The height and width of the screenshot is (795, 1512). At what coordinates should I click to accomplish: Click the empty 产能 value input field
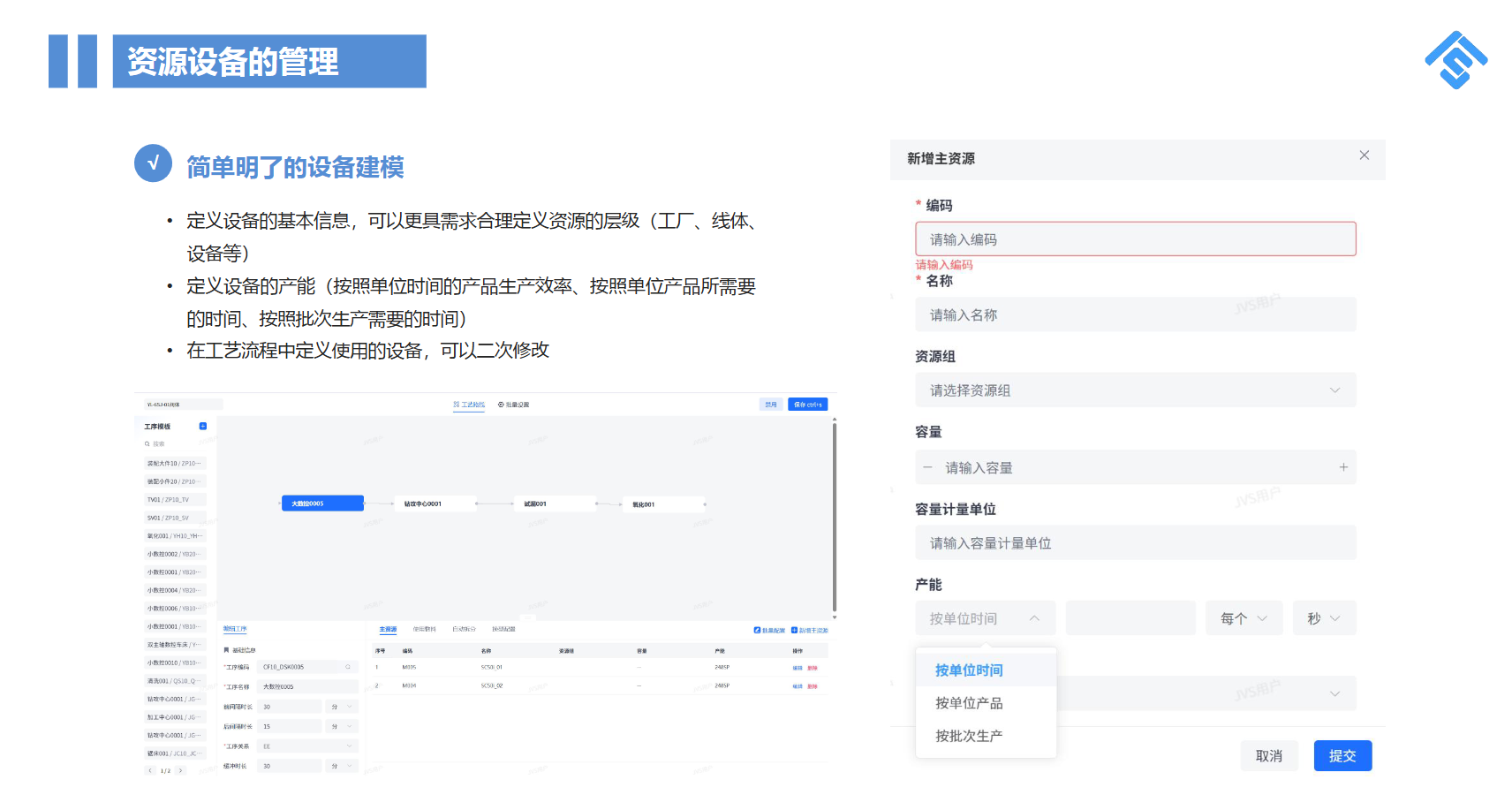coord(1130,618)
